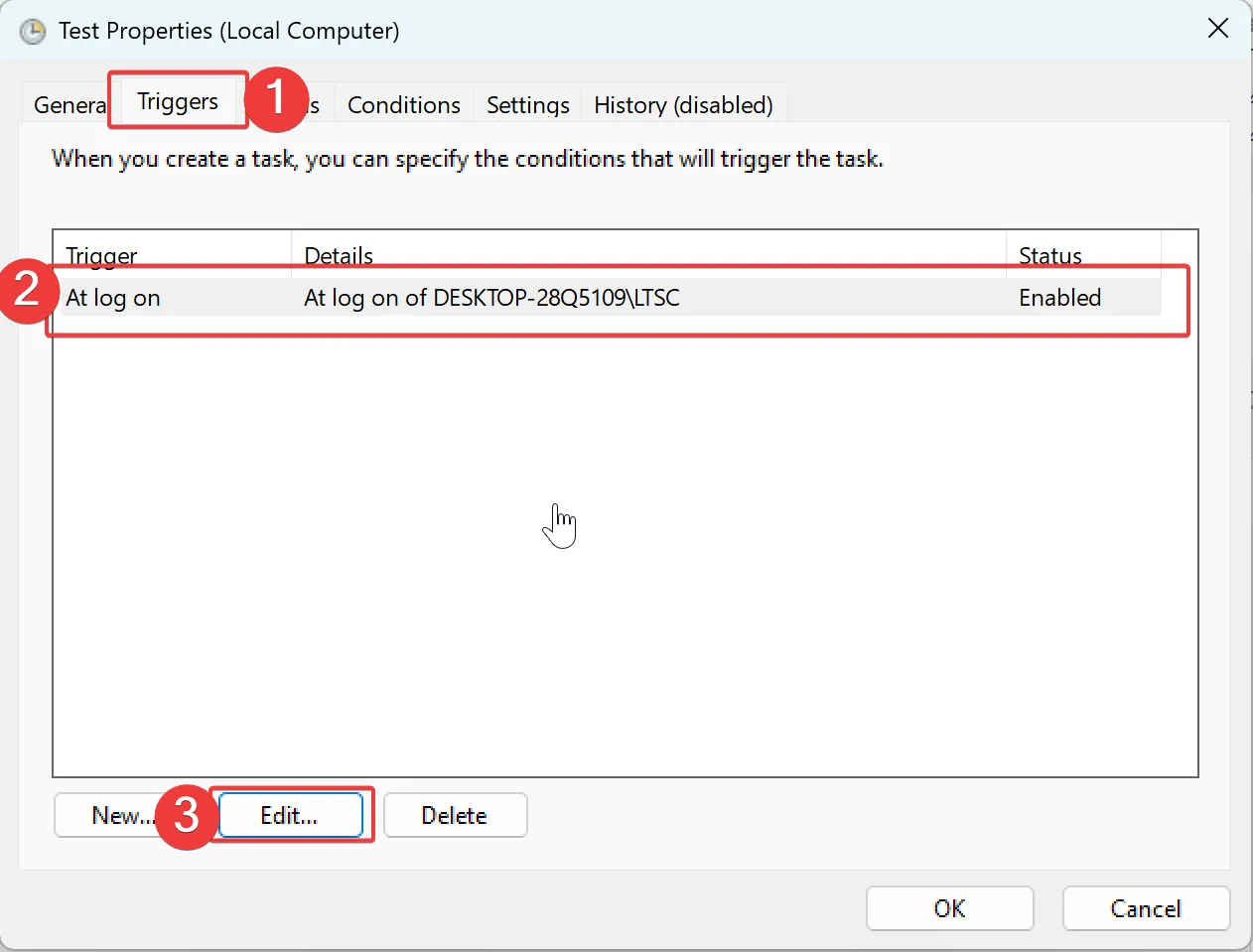This screenshot has height=952, width=1253.
Task: Select the History (disabled) tab
Action: point(683,104)
